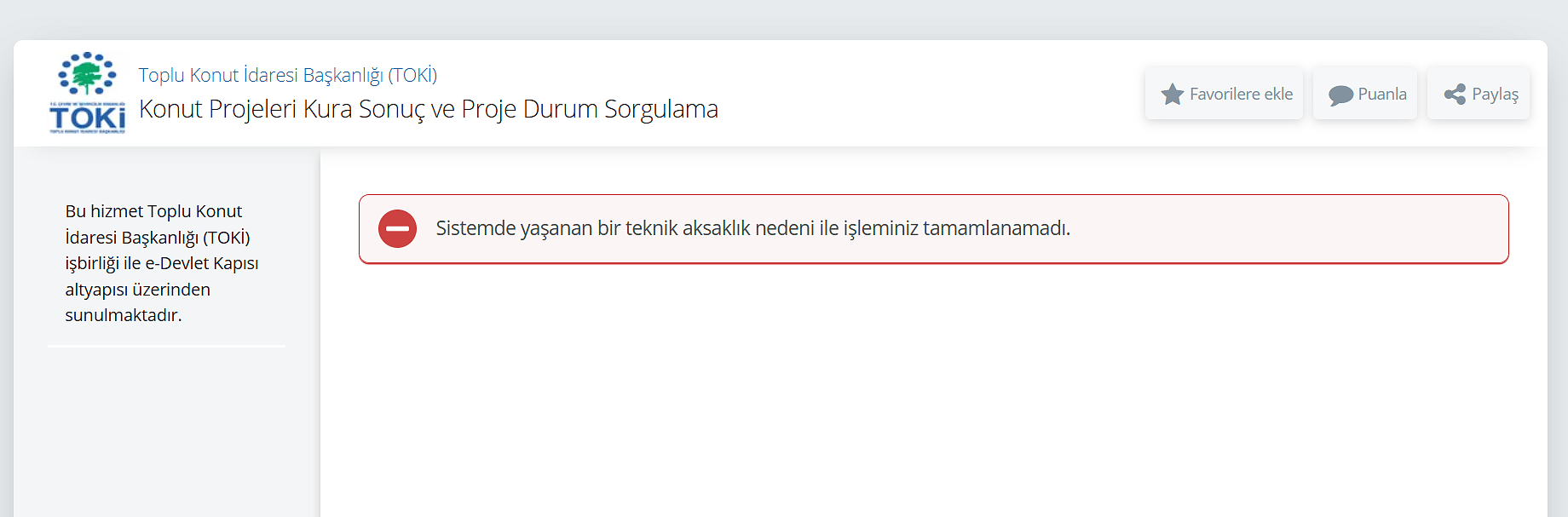This screenshot has width=1568, height=517.
Task: Click the red error minus icon
Action: (x=397, y=228)
